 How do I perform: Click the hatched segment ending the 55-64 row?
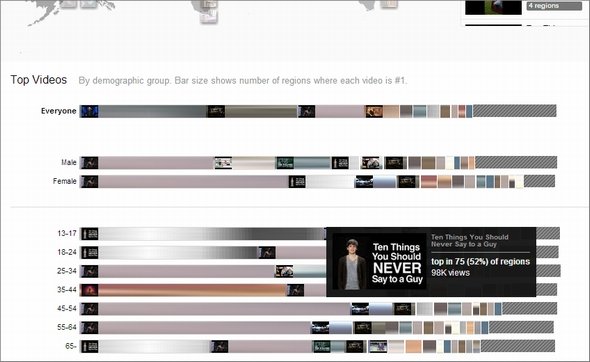click(x=521, y=327)
